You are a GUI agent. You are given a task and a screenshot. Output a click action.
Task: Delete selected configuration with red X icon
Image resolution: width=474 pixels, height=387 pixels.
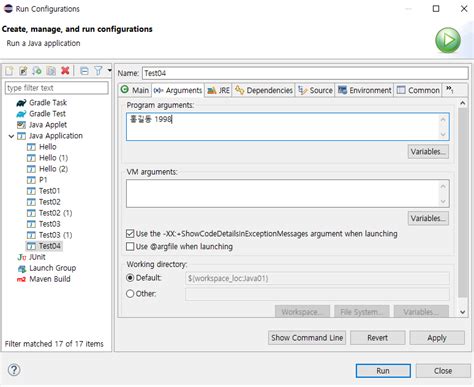point(65,71)
